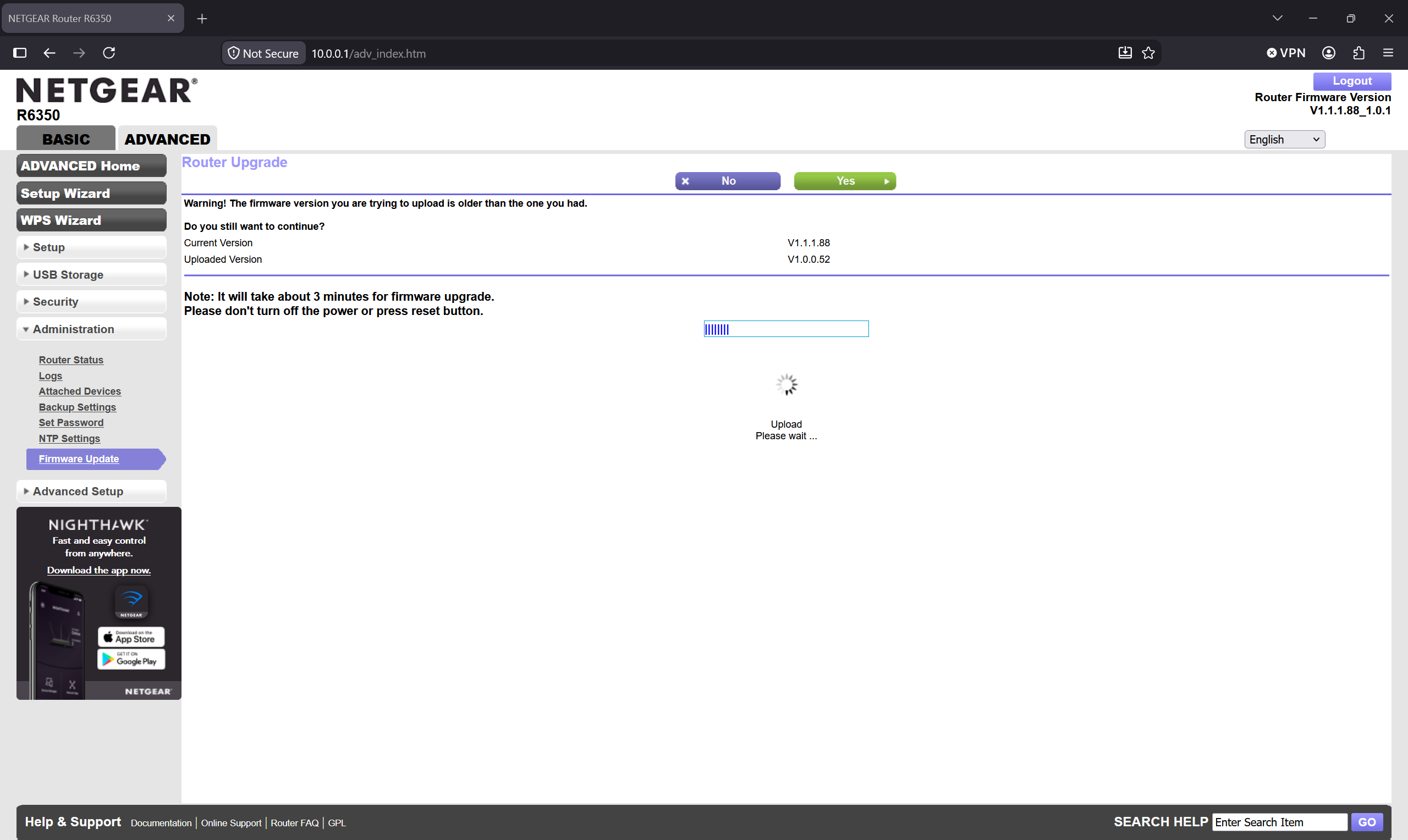Expand the Setup section

pyautogui.click(x=91, y=247)
